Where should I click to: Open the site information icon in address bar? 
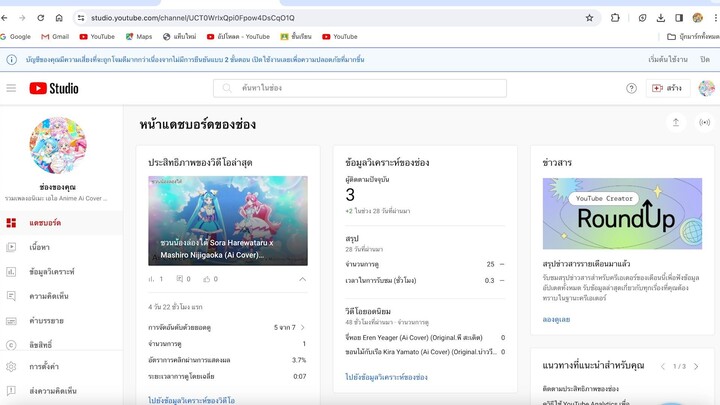tap(81, 18)
